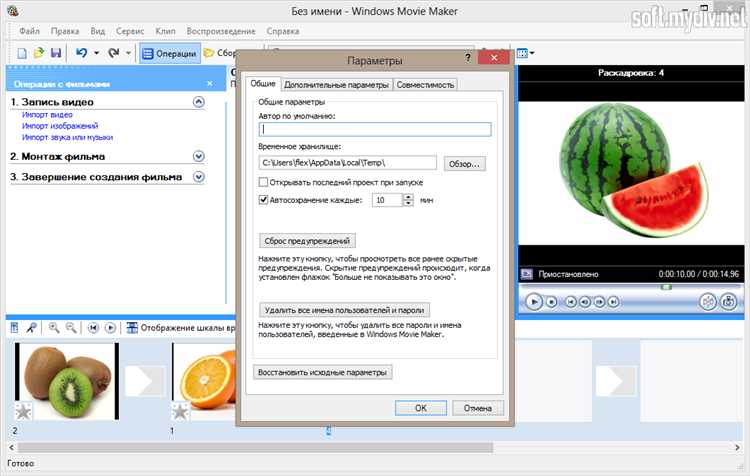The height and width of the screenshot is (476, 750).
Task: Switch to the Совместимость tab
Action: pos(425,85)
